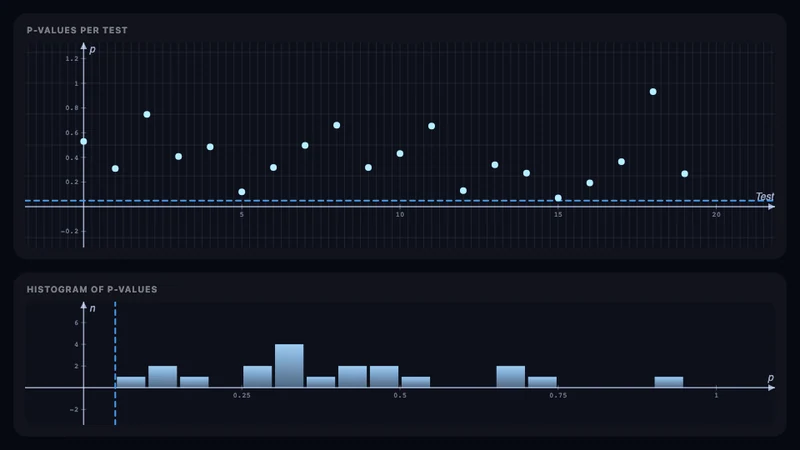
Task: Click the "0.8" tick label on p axis
Action: coord(72,108)
